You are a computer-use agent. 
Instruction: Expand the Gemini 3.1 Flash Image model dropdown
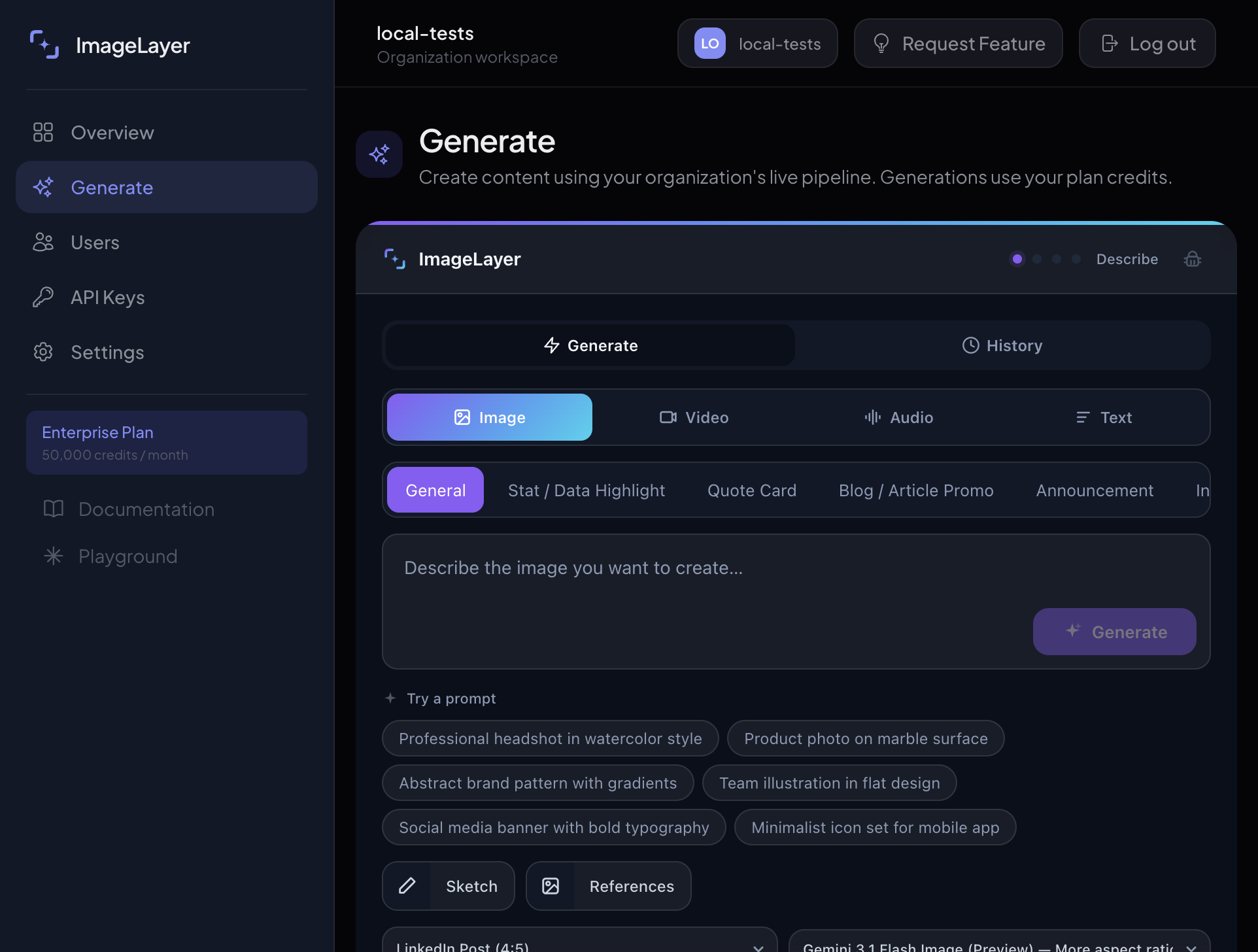pos(1000,940)
